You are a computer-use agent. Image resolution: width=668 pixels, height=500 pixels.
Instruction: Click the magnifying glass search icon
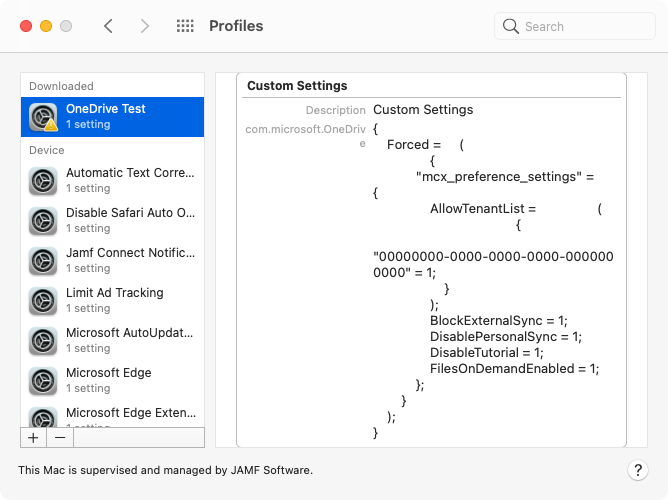(x=510, y=26)
